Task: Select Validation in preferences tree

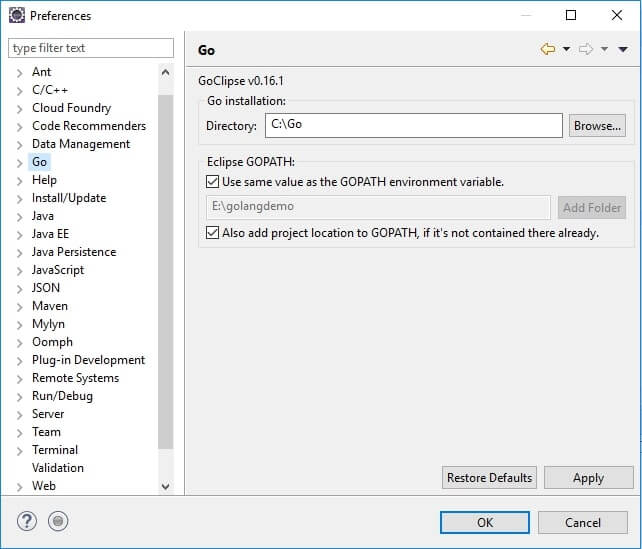Action: [x=58, y=468]
